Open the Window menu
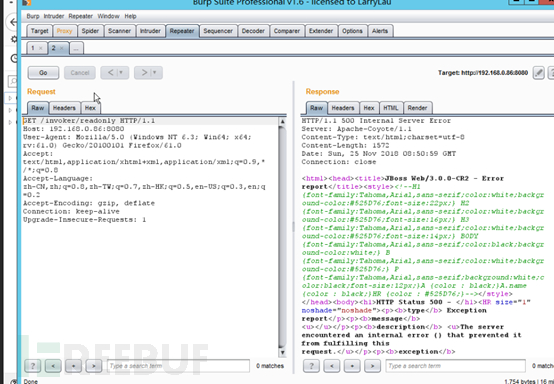Viewport: 554px width, 384px height. (108, 16)
